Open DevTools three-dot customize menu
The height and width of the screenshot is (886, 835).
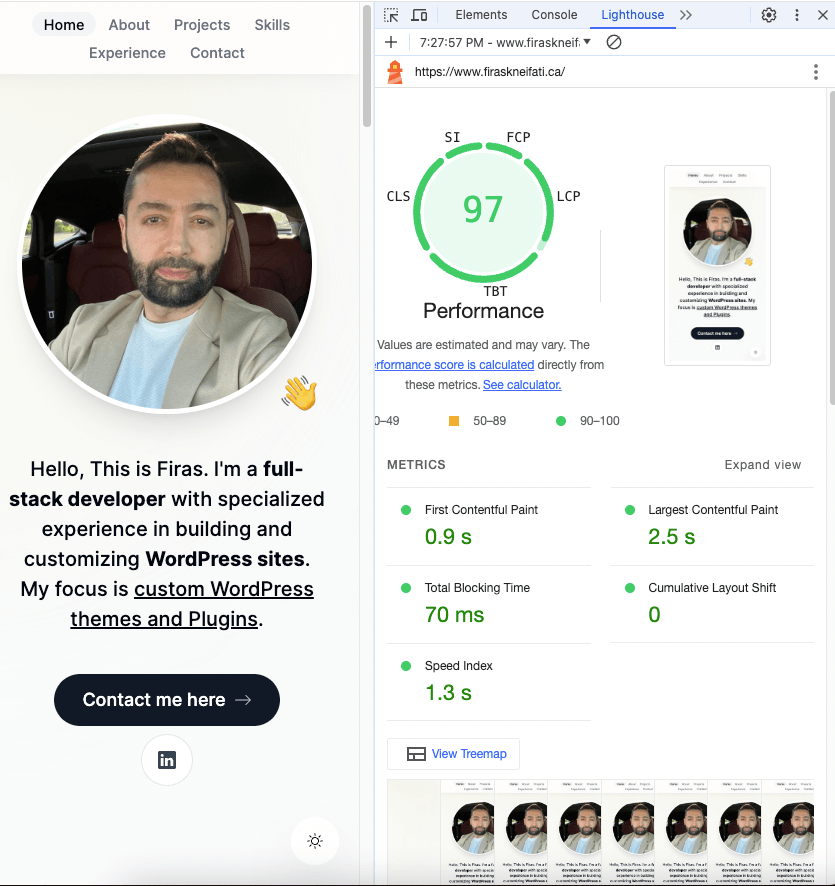coord(797,15)
